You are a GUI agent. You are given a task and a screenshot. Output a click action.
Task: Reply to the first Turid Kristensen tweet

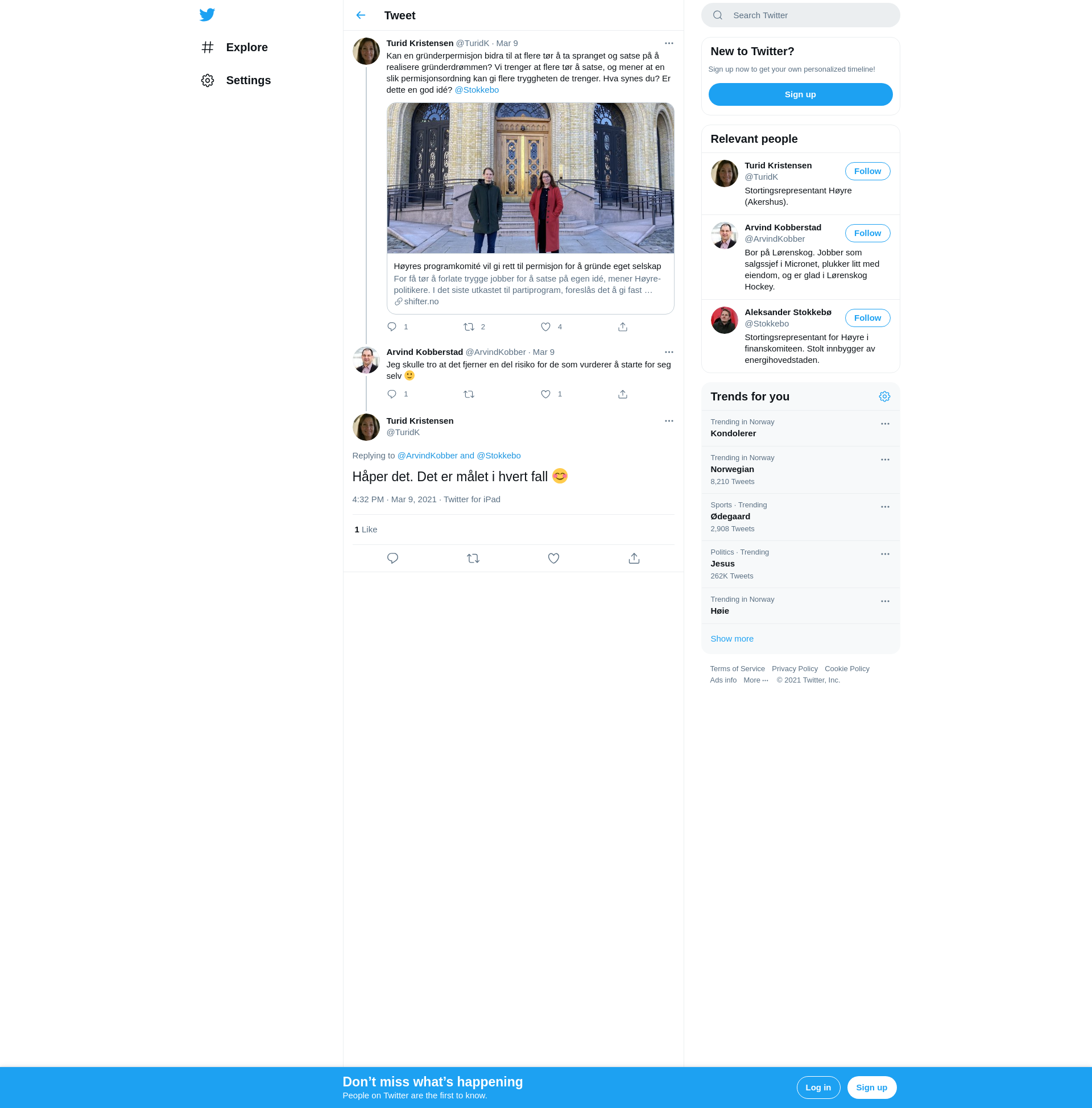(392, 327)
